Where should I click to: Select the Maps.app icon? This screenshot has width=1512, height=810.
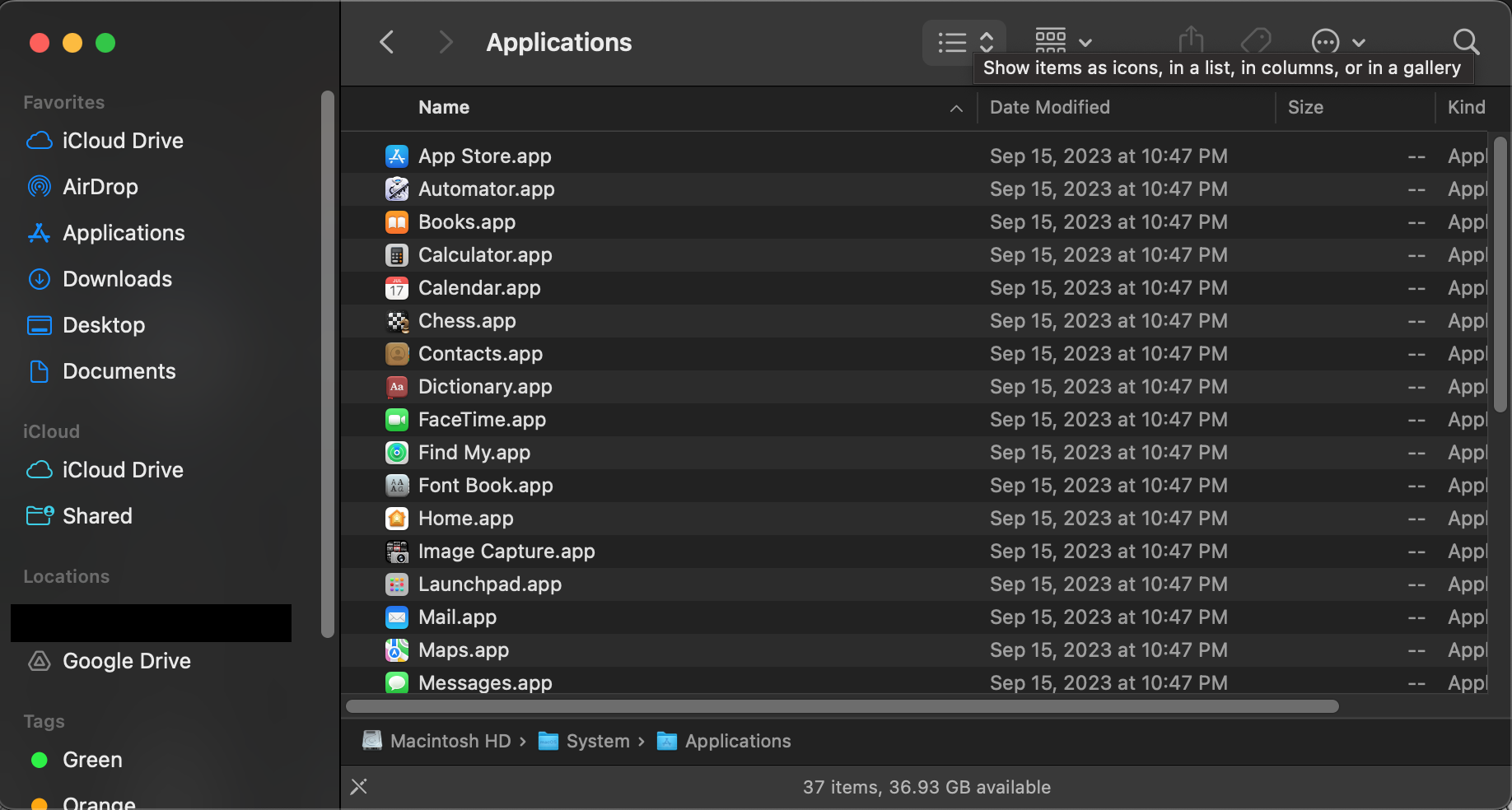tap(397, 650)
